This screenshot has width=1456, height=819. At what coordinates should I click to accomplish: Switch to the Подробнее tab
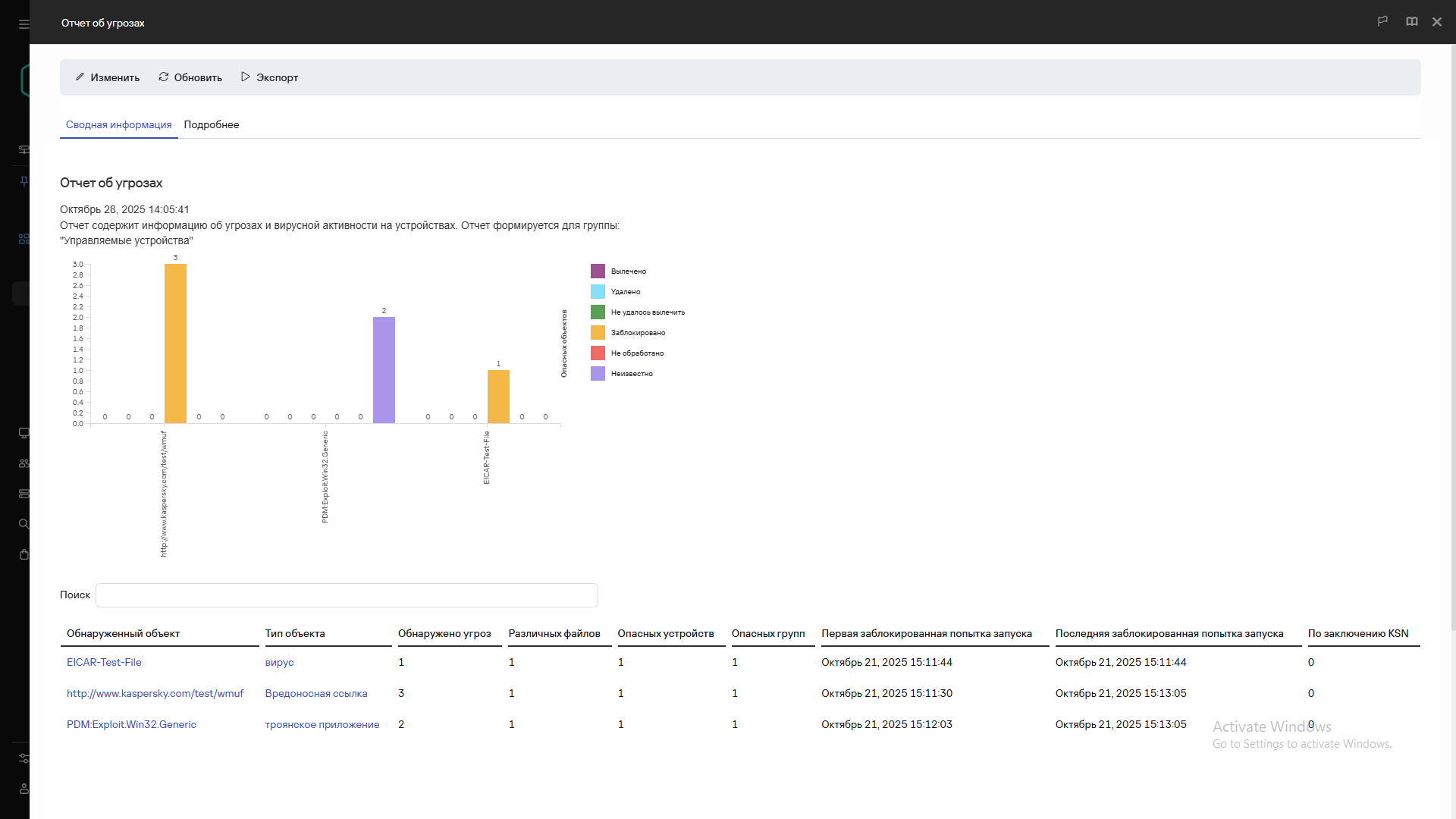pyautogui.click(x=211, y=124)
